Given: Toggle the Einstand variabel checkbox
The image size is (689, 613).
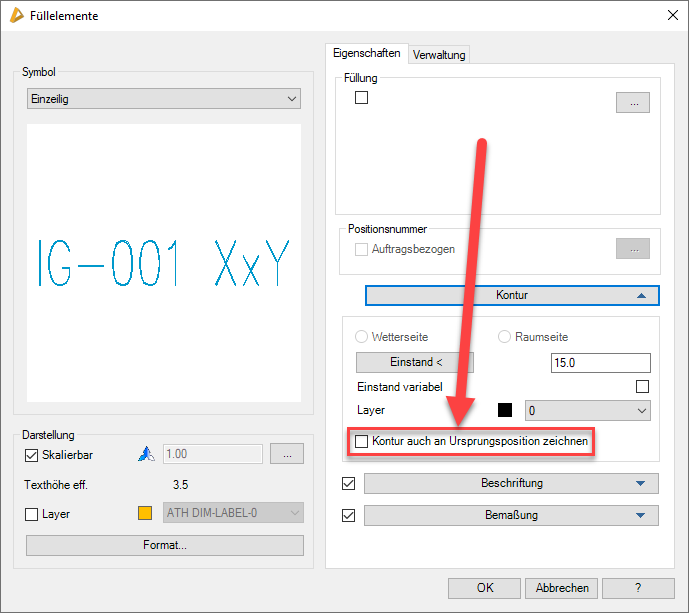Looking at the screenshot, I should 643,387.
